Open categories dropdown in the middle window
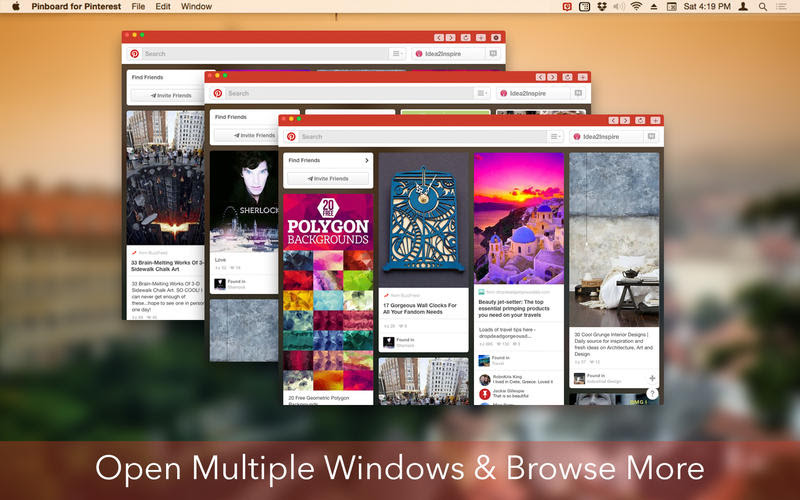 point(482,93)
